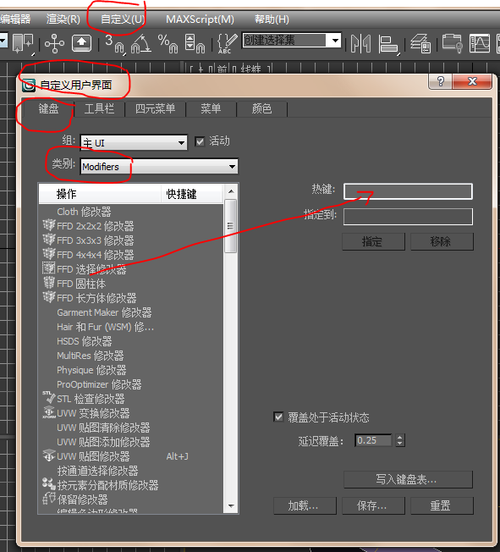500x552 pixels.
Task: Open the 创建选择集 named selection dropdown
Action: pyautogui.click(x=292, y=40)
